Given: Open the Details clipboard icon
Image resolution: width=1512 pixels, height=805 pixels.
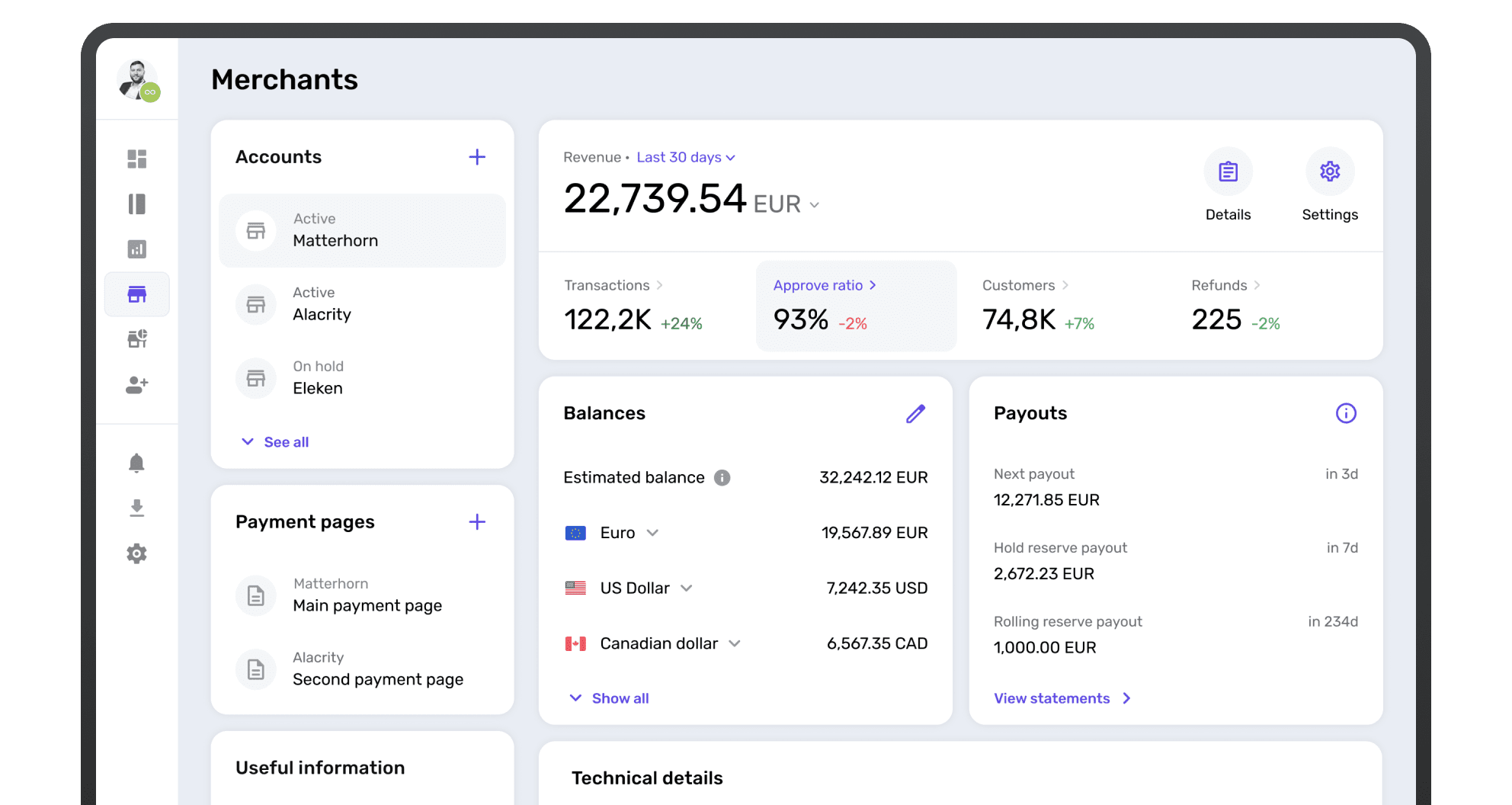Looking at the screenshot, I should tap(1228, 172).
